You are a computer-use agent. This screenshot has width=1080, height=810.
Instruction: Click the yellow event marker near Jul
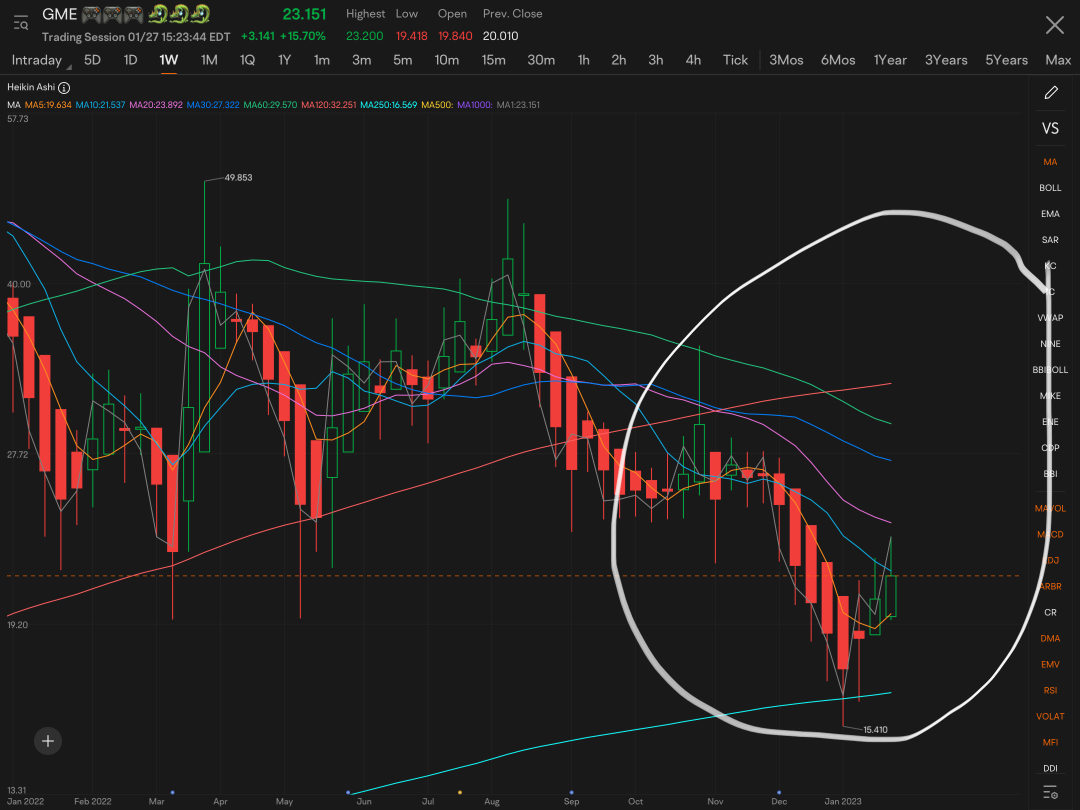pos(460,792)
